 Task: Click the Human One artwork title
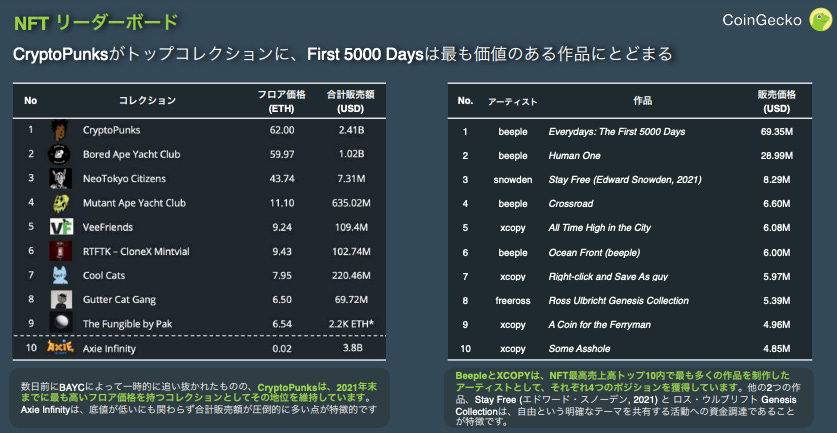click(574, 156)
